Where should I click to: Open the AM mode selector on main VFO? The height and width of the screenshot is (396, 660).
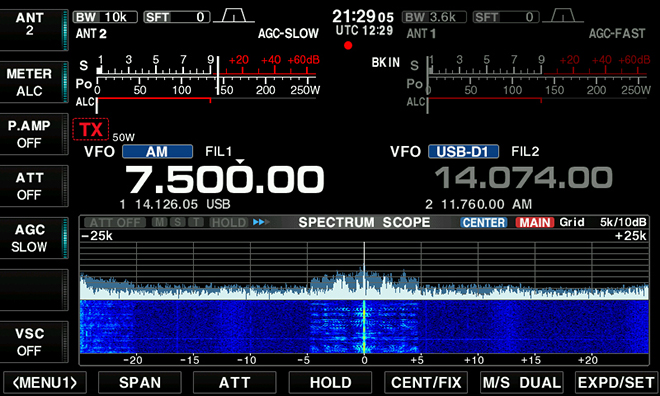pos(157,151)
